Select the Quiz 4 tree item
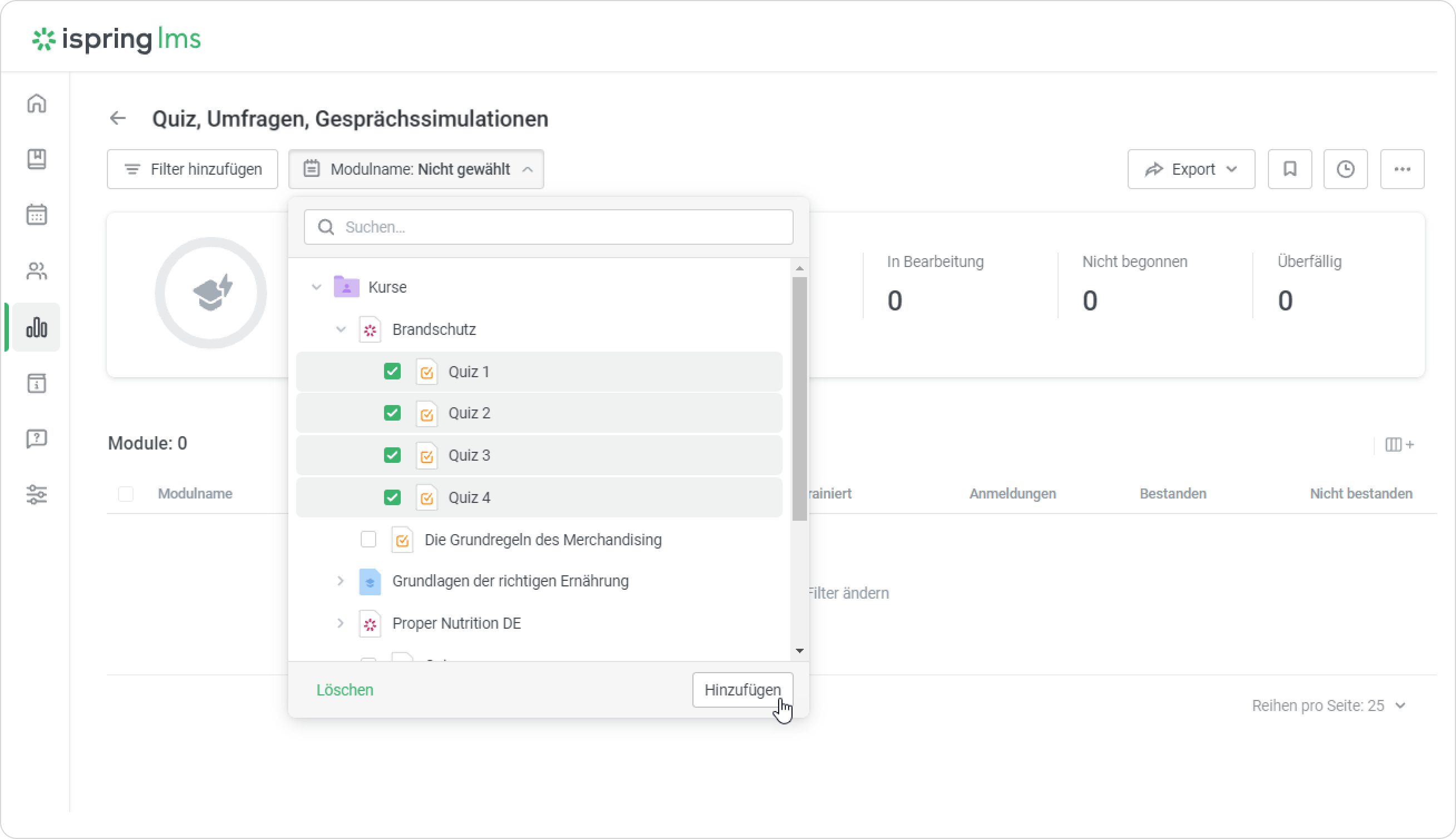This screenshot has width=1456, height=839. pyautogui.click(x=469, y=497)
